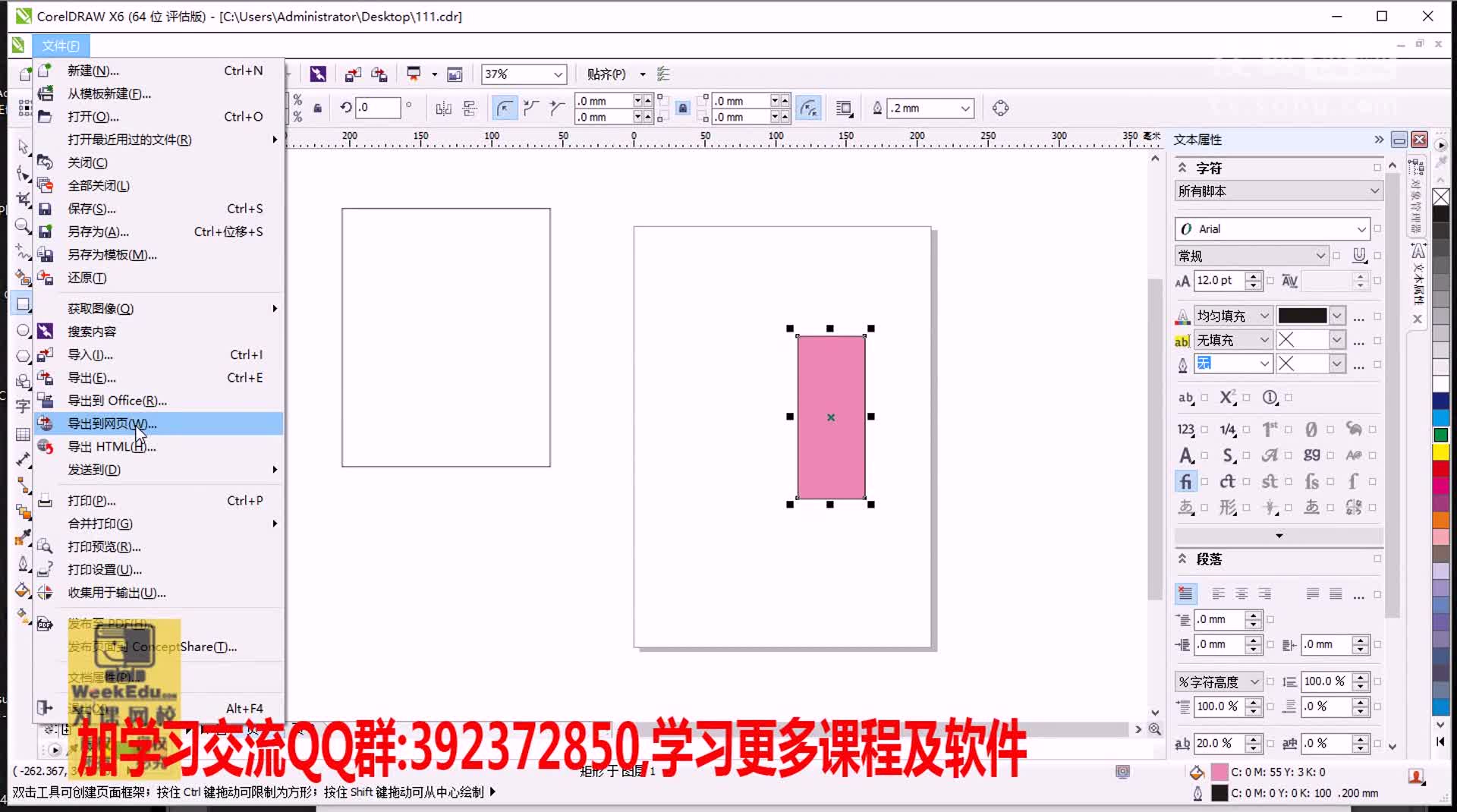Open the outline width .2 mm dropdown
The image size is (1457, 812).
click(965, 108)
